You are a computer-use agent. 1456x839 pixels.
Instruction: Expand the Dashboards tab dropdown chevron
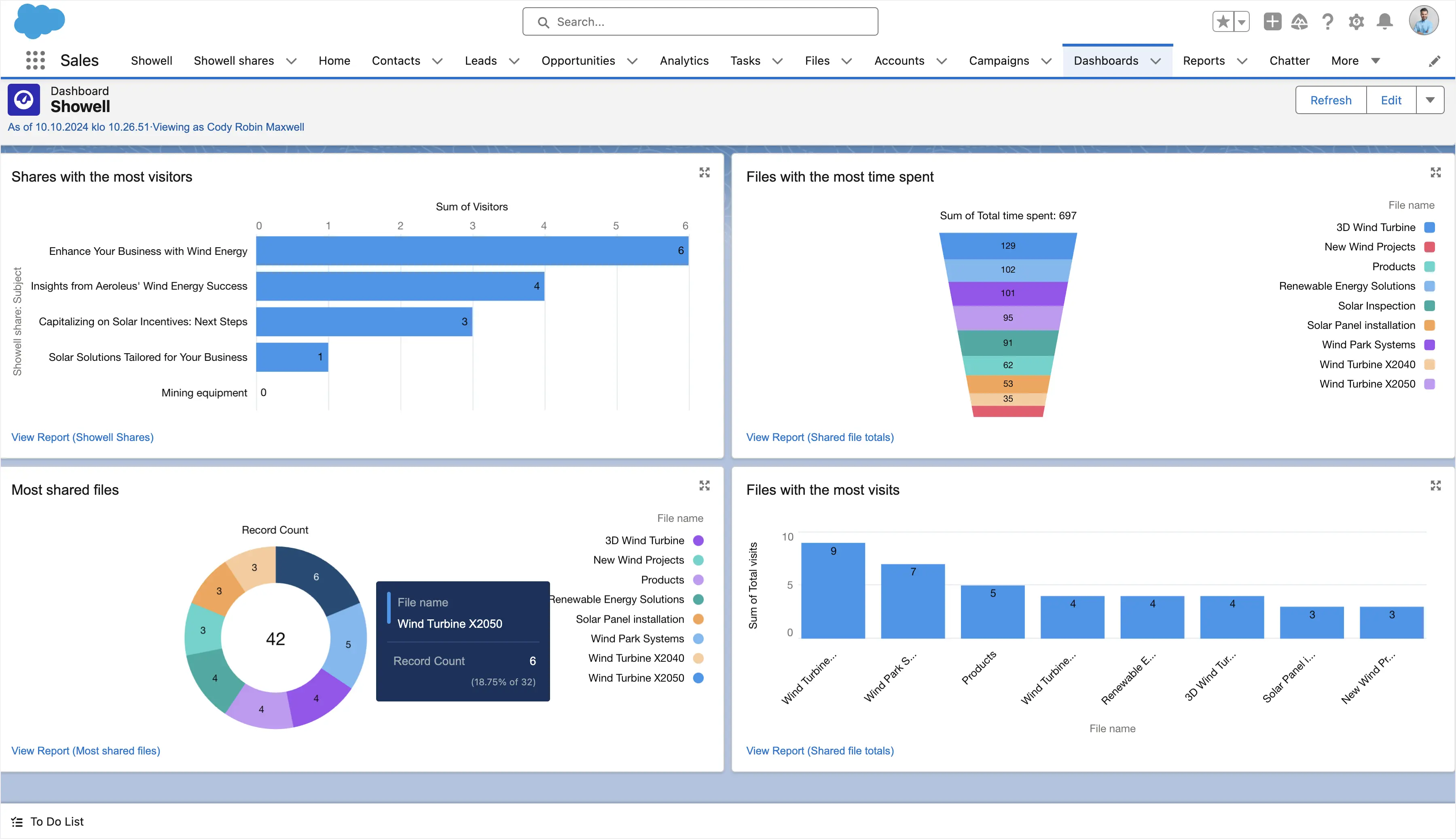(1155, 61)
